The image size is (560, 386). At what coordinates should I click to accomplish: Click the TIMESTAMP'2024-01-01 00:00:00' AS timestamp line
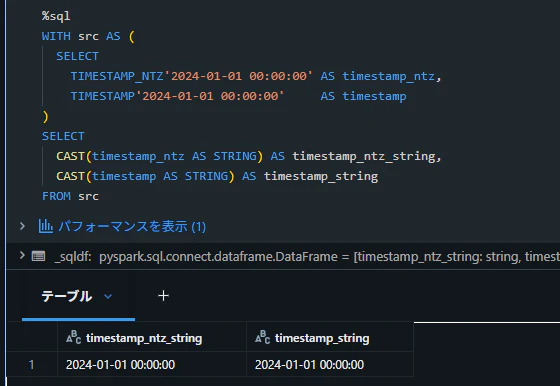tap(238, 96)
